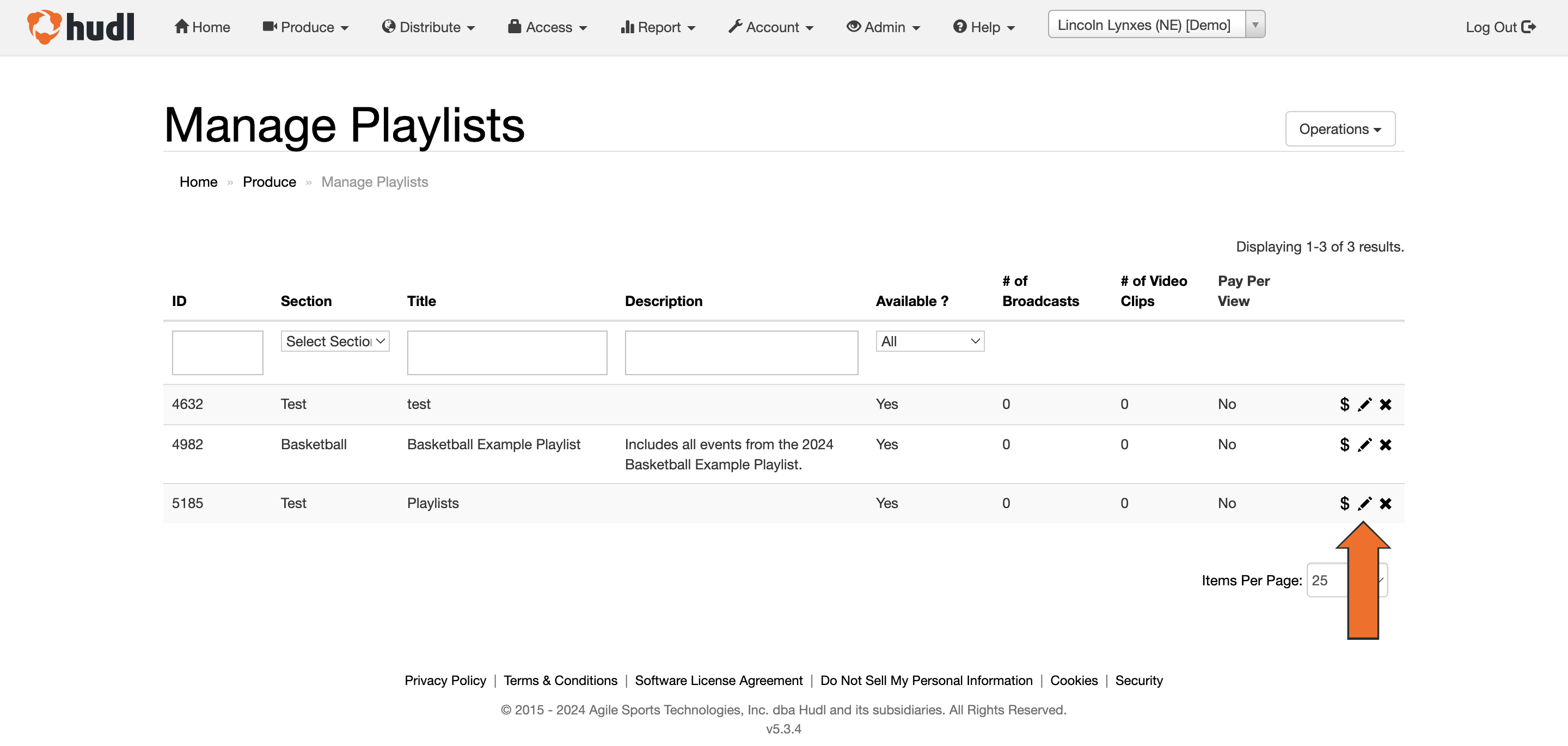Edit playlist 5185 using the pencil icon
This screenshot has width=1568, height=746.
pos(1365,503)
